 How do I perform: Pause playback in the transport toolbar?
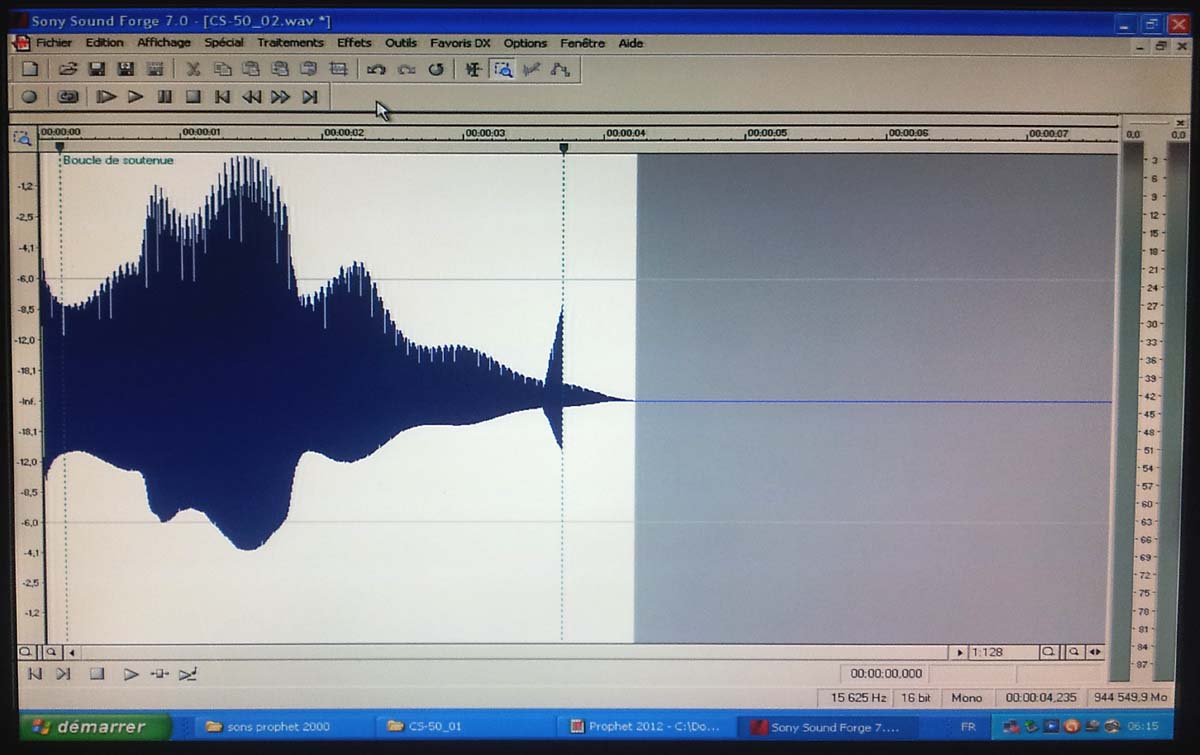pos(164,97)
